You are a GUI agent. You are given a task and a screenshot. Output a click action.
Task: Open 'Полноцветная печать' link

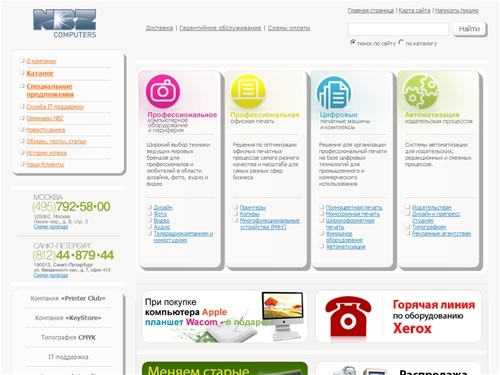[x=354, y=207]
